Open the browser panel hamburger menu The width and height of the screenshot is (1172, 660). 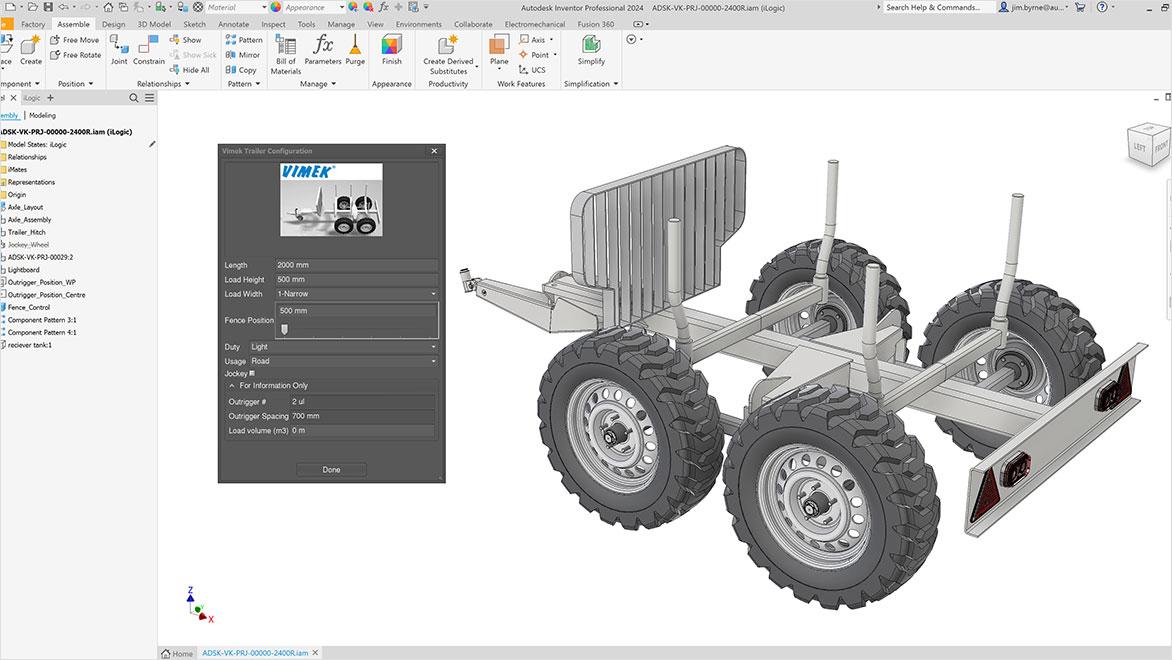(x=149, y=98)
